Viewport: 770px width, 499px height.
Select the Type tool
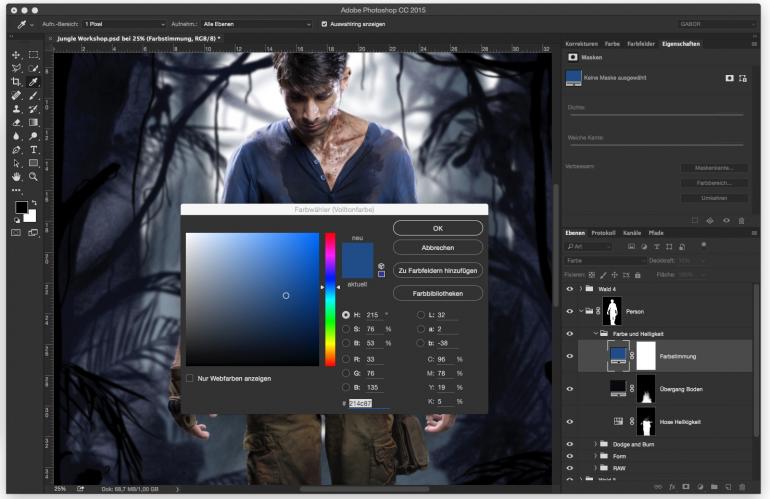coord(33,149)
